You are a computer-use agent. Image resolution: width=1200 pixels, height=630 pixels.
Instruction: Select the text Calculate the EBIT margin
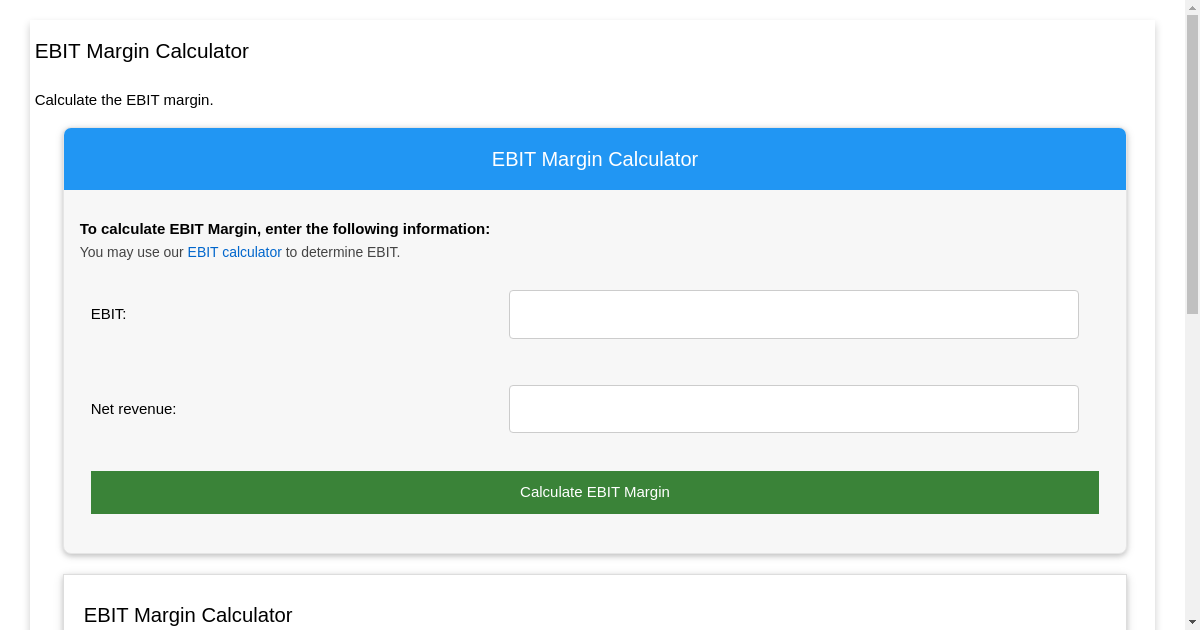[124, 100]
